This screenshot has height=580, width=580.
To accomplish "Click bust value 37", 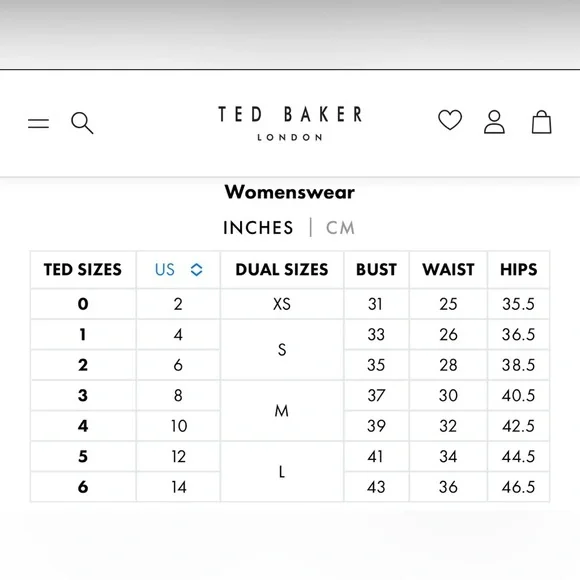I will 376,395.
